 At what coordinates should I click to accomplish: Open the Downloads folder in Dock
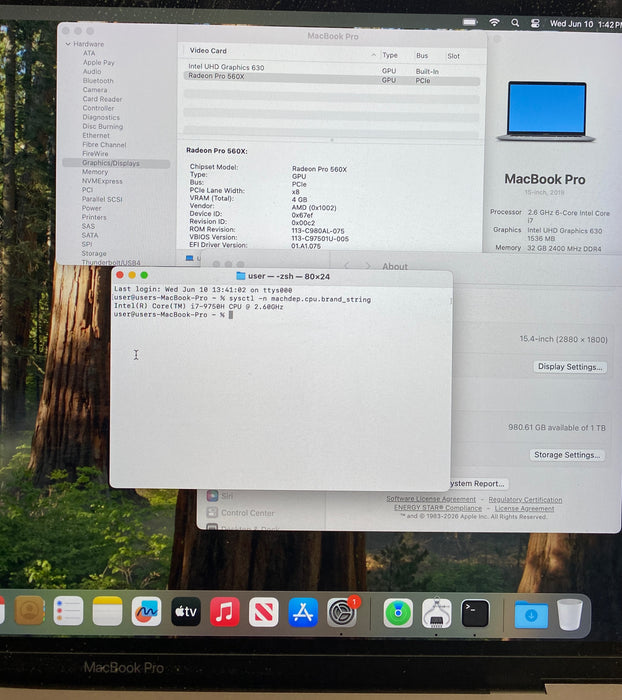[531, 614]
